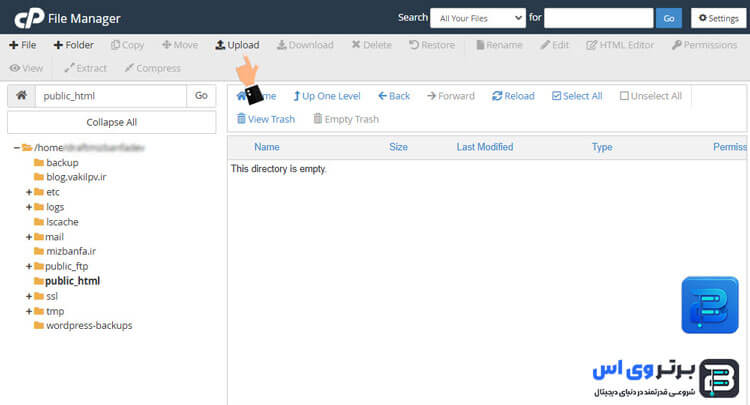Open View Trash
Viewport: 750px width, 405px height.
pyautogui.click(x=265, y=119)
